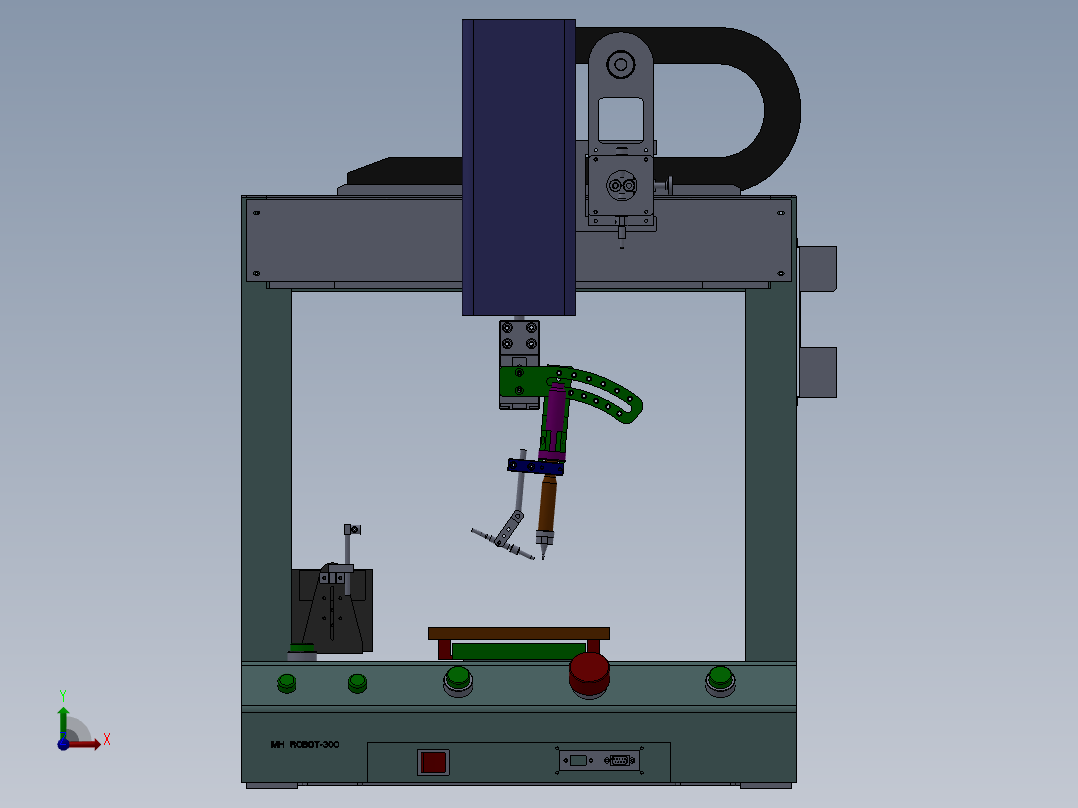This screenshot has width=1078, height=808.
Task: Select the "MH ROBOT-300" label text
Action: pyautogui.click(x=305, y=744)
